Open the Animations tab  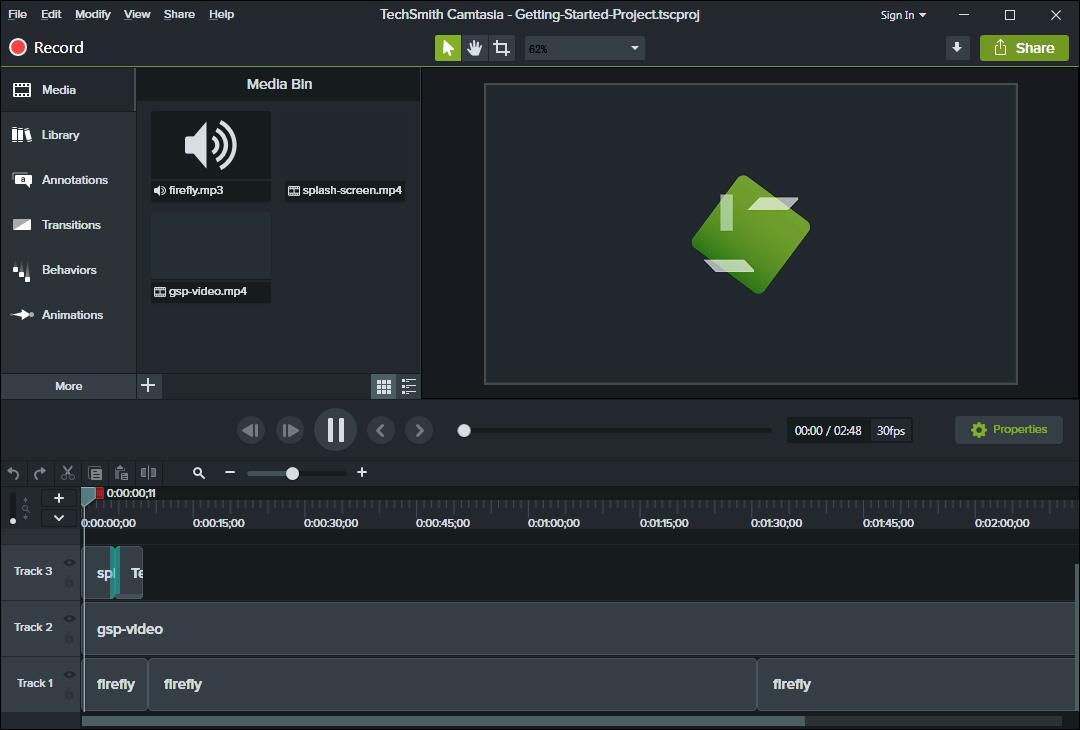(68, 315)
